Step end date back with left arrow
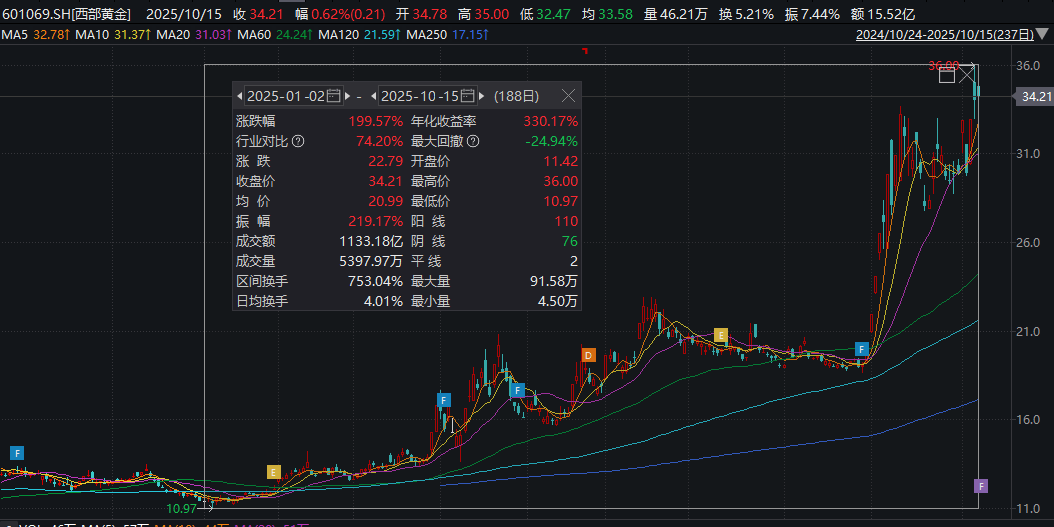This screenshot has height=527, width=1054. 374,96
